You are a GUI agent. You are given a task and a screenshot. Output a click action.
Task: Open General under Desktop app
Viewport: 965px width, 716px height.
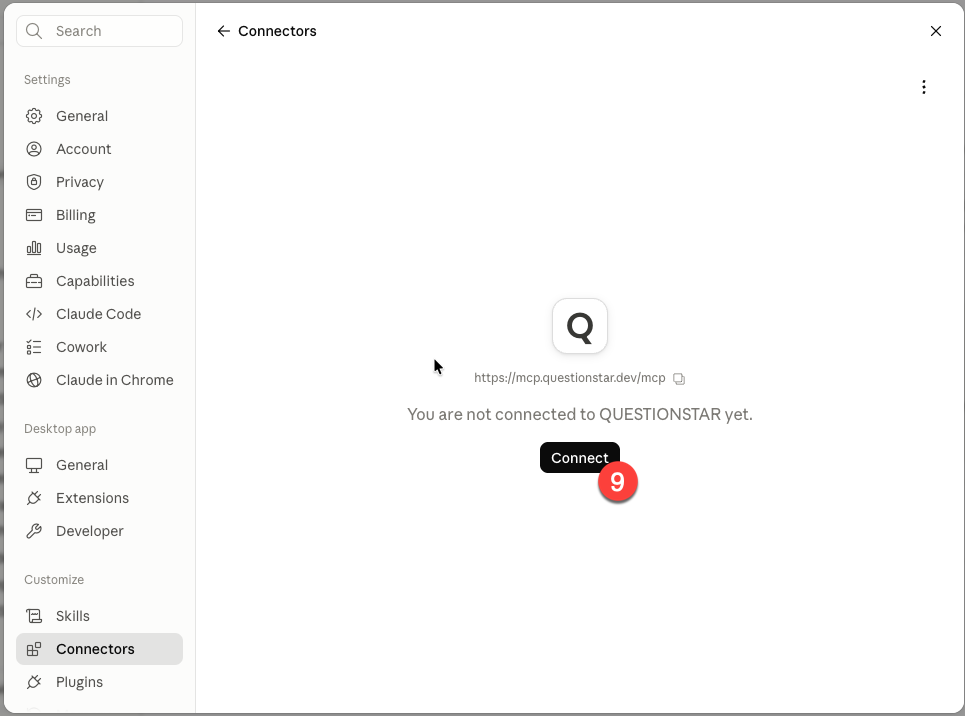point(100,465)
